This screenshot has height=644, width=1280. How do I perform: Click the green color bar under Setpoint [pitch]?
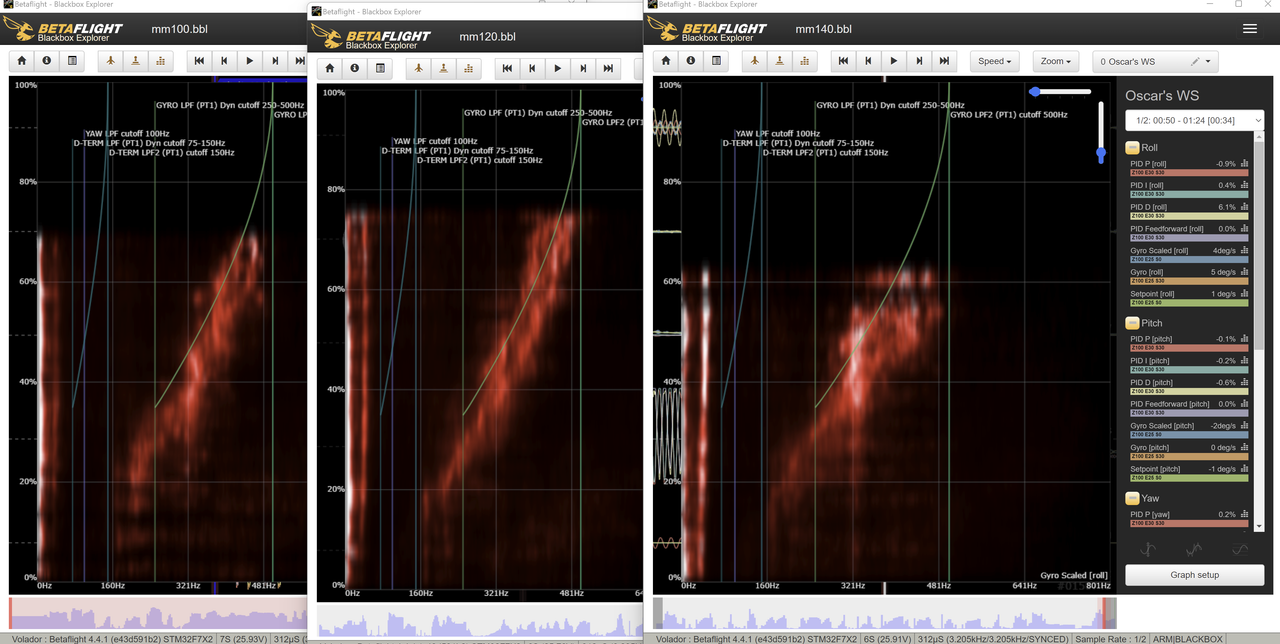click(x=1189, y=478)
